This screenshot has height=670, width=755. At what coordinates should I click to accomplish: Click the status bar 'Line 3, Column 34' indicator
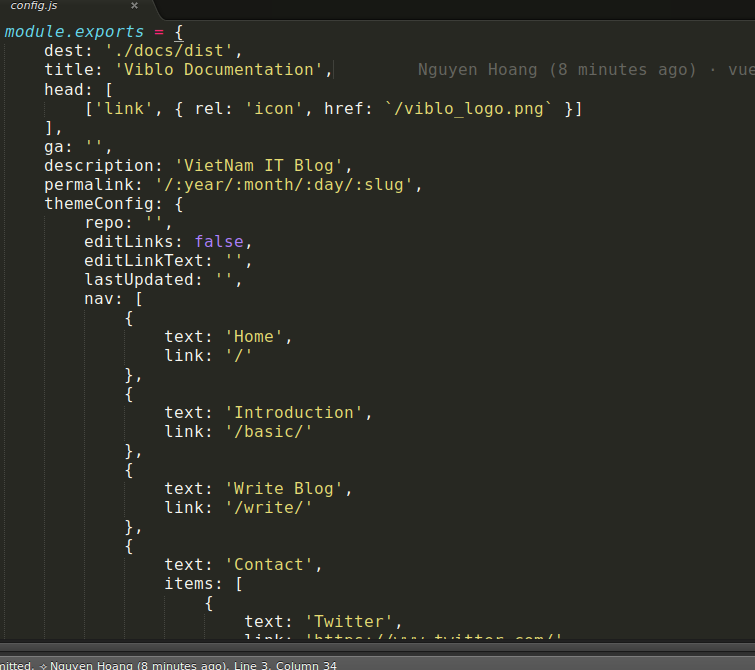tap(285, 665)
